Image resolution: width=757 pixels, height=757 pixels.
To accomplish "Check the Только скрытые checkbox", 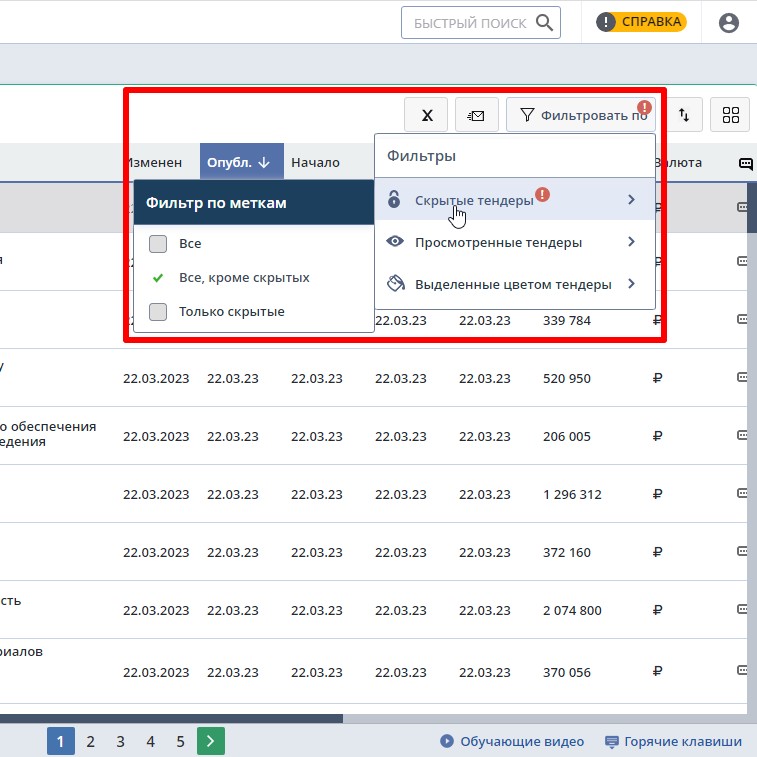I will tap(158, 311).
